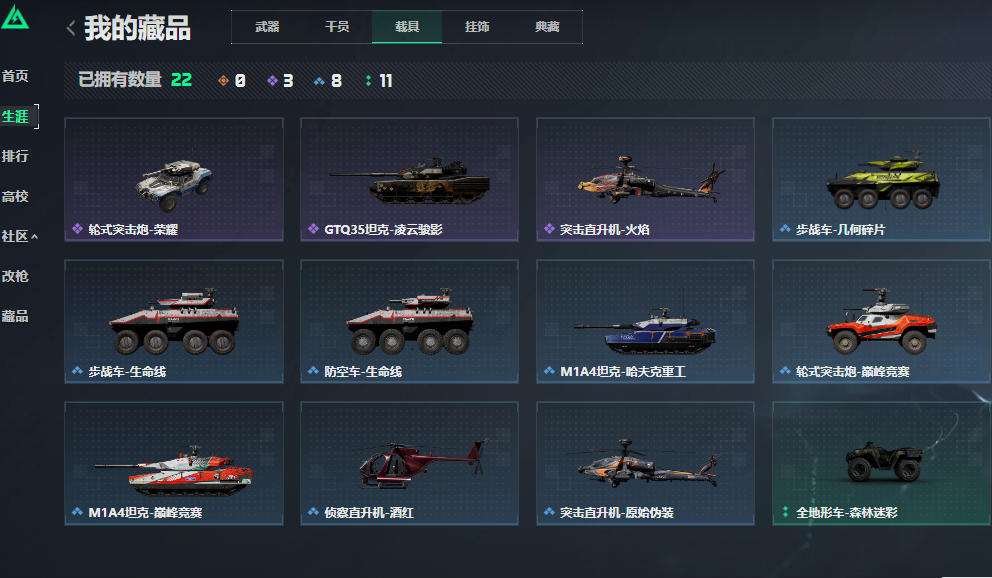Image resolution: width=992 pixels, height=578 pixels.
Task: Open 首页 in the sidebar
Action: 15,77
